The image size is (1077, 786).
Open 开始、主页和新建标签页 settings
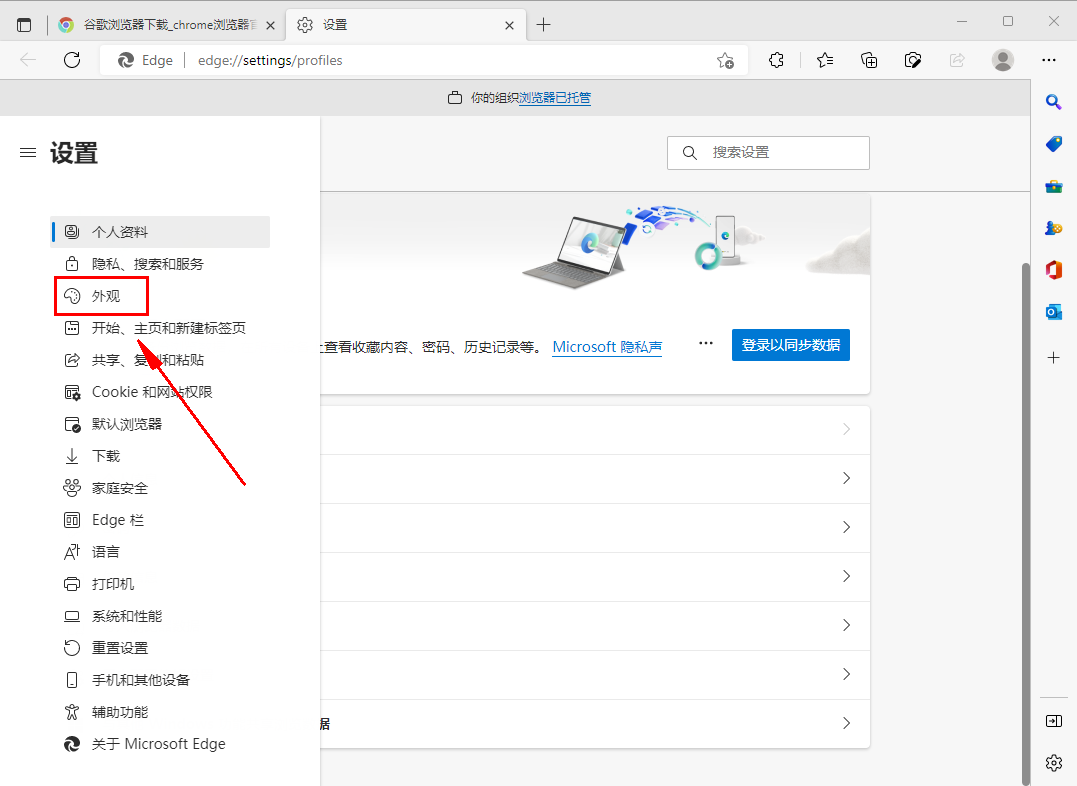(x=161, y=328)
